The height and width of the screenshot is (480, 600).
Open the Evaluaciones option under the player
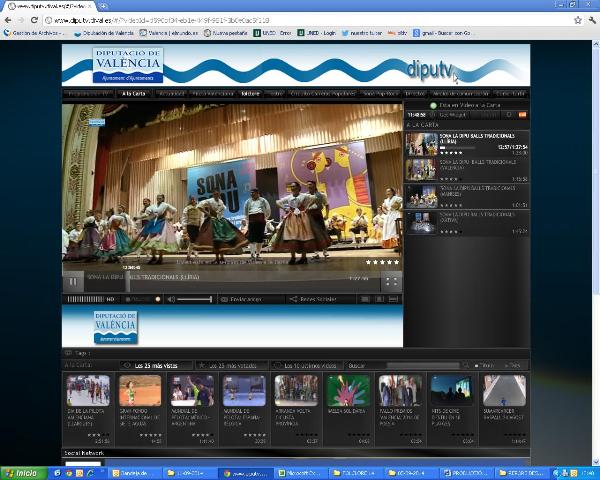(x=242, y=299)
